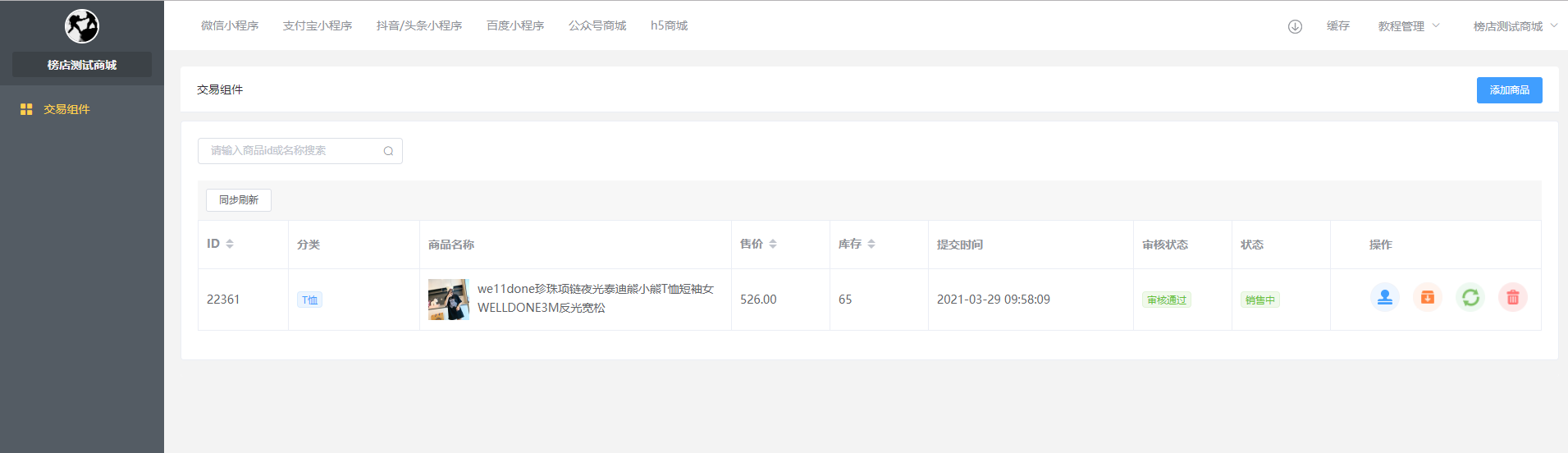Click the store logo avatar in the sidebar
The height and width of the screenshot is (453, 1568).
(x=82, y=26)
